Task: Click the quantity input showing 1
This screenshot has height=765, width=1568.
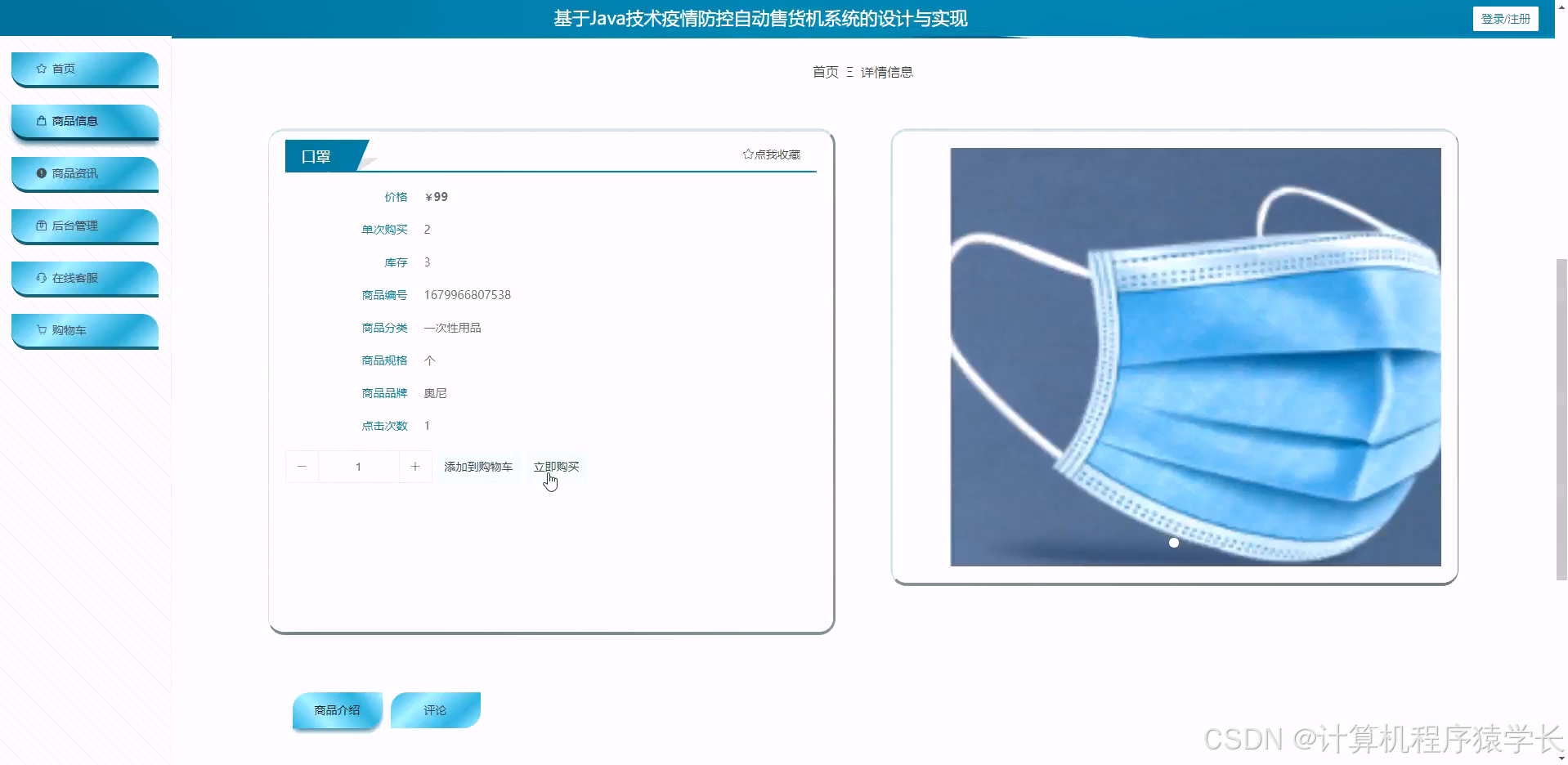Action: click(358, 466)
